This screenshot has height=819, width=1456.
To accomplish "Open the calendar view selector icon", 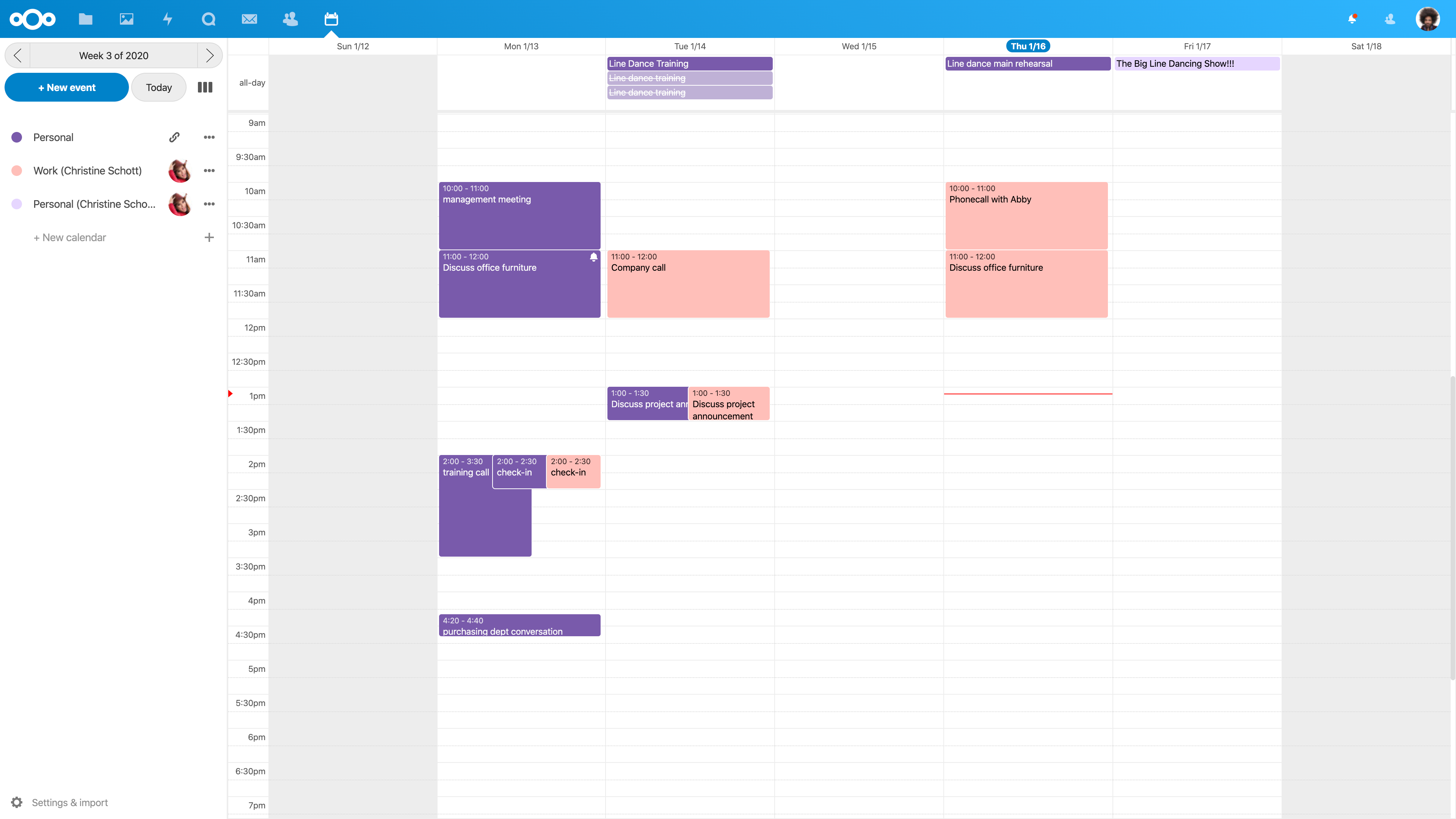I will point(205,88).
